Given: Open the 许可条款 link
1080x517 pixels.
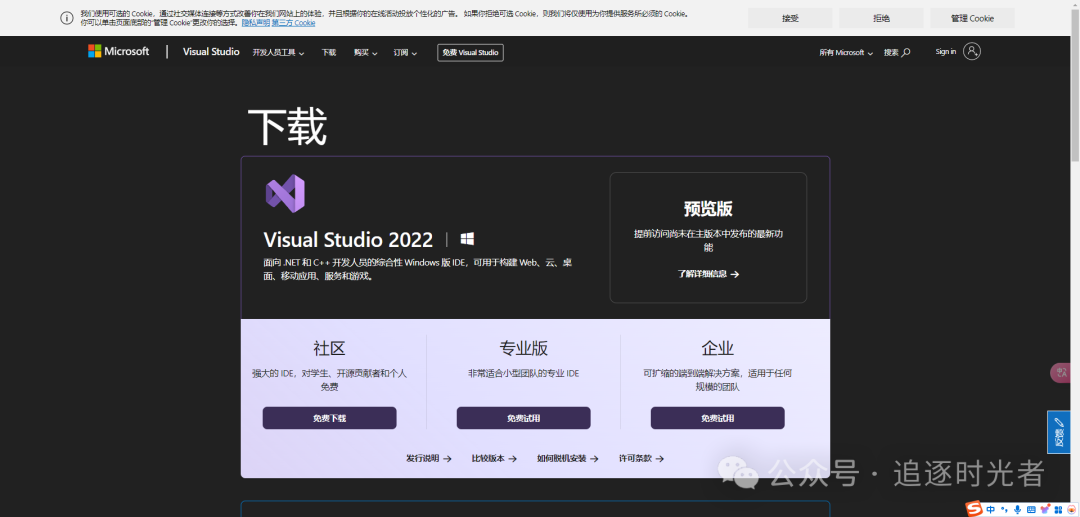Looking at the screenshot, I should click(x=641, y=458).
